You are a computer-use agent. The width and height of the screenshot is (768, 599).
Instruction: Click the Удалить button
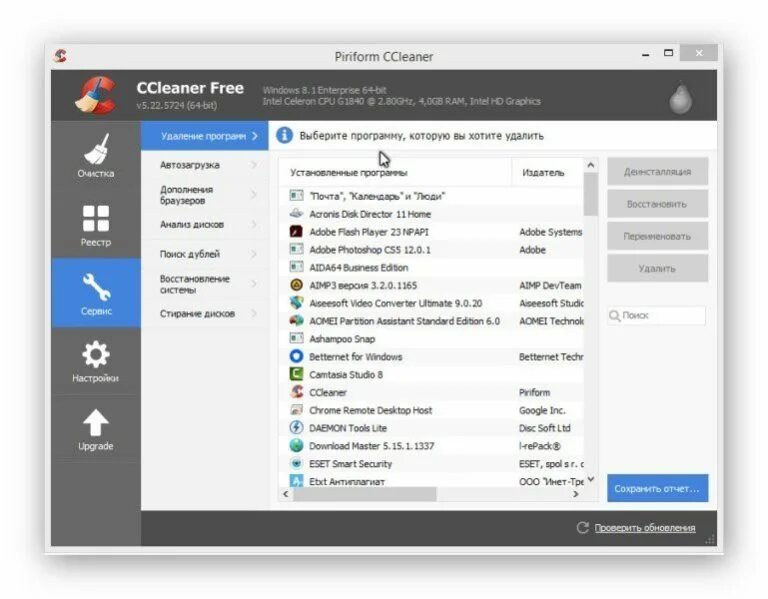pyautogui.click(x=658, y=268)
